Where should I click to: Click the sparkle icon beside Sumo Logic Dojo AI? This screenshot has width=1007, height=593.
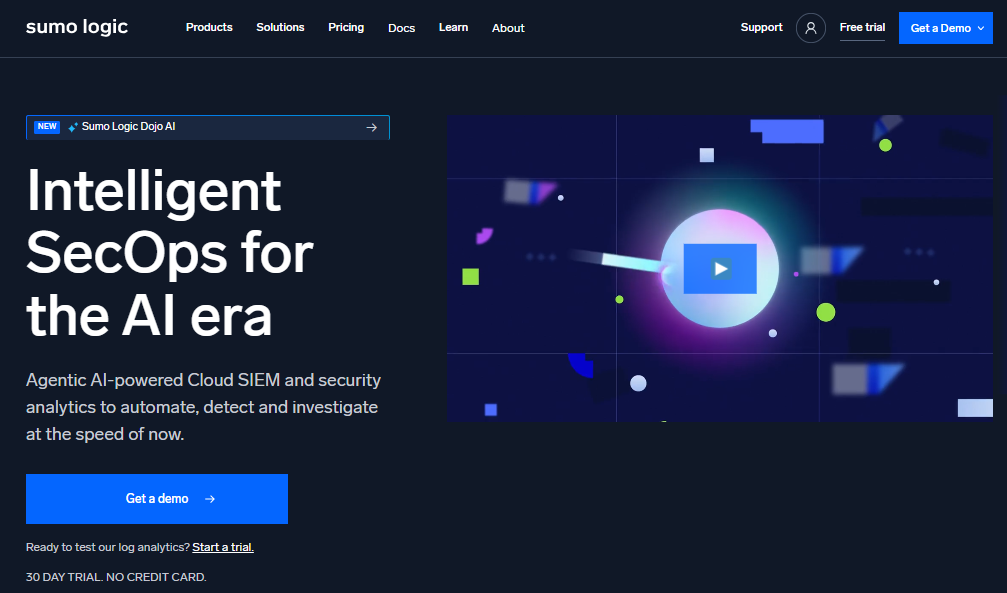(x=73, y=127)
